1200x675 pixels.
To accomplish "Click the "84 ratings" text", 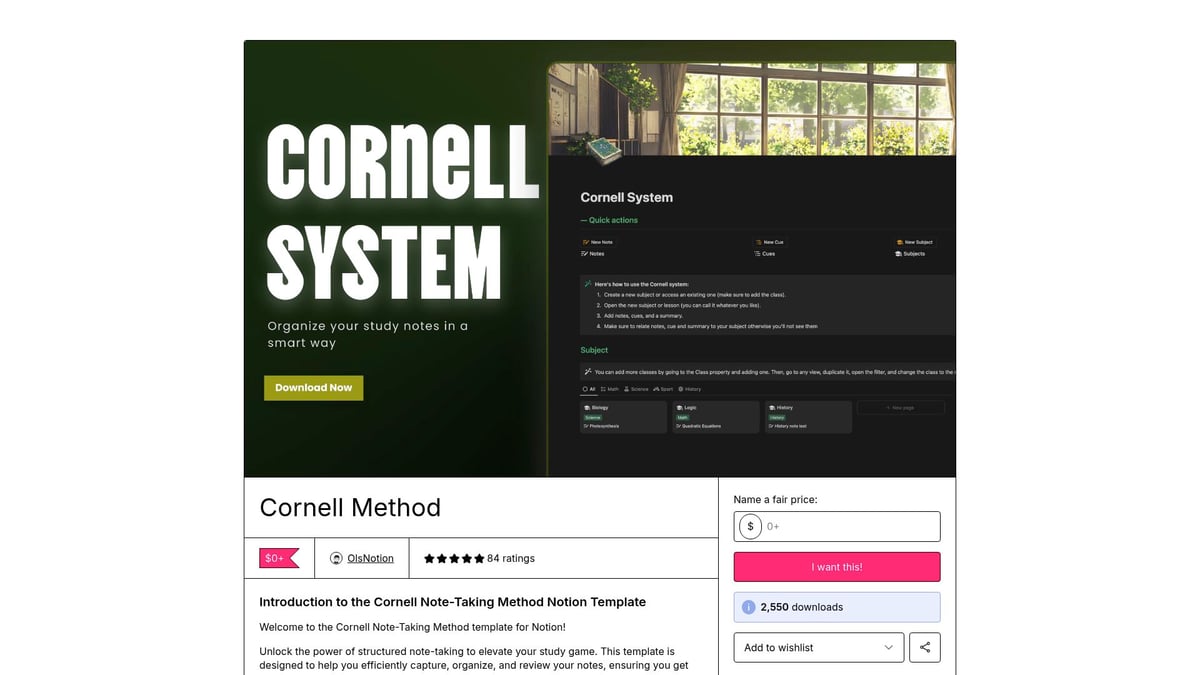I will pos(511,558).
